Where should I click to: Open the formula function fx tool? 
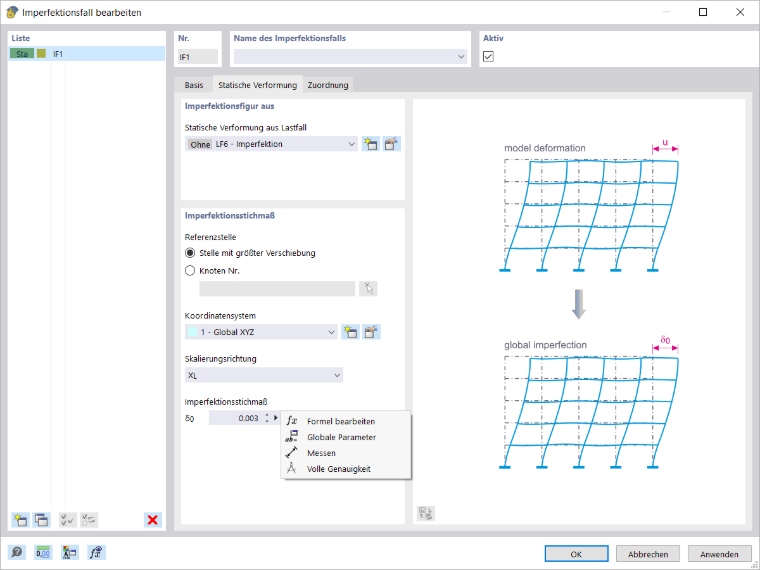(x=95, y=552)
